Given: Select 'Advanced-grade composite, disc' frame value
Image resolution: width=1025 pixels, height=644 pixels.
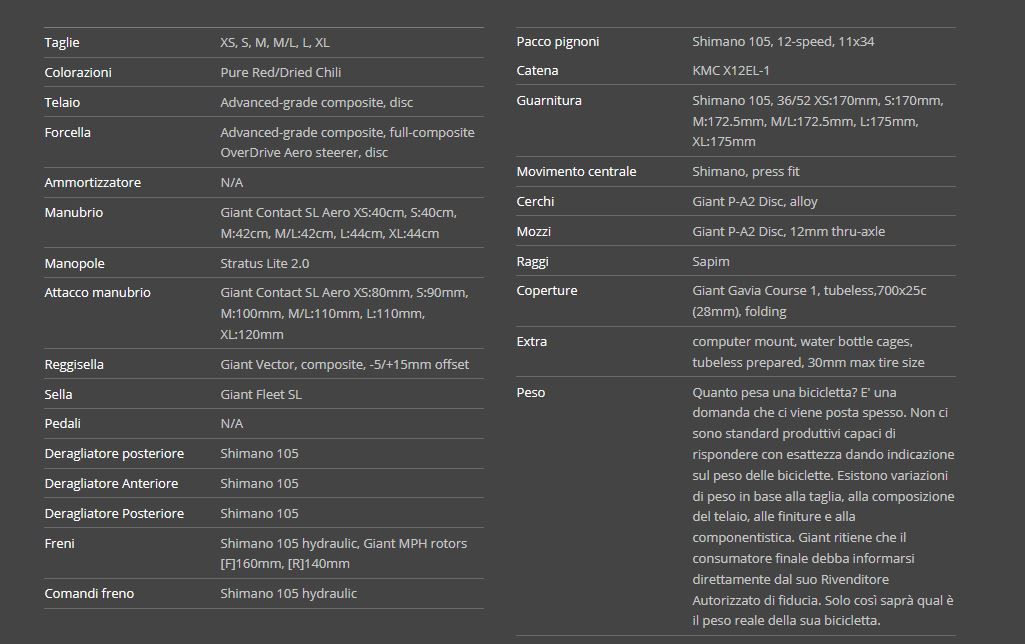Looking at the screenshot, I should [316, 103].
